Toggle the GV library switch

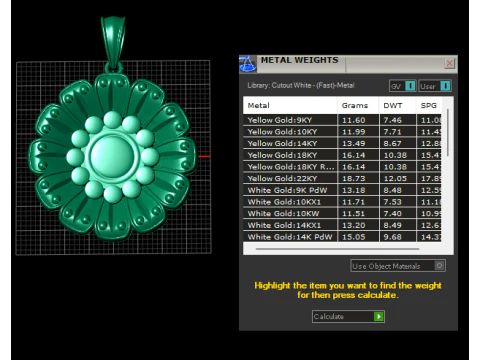(402, 86)
